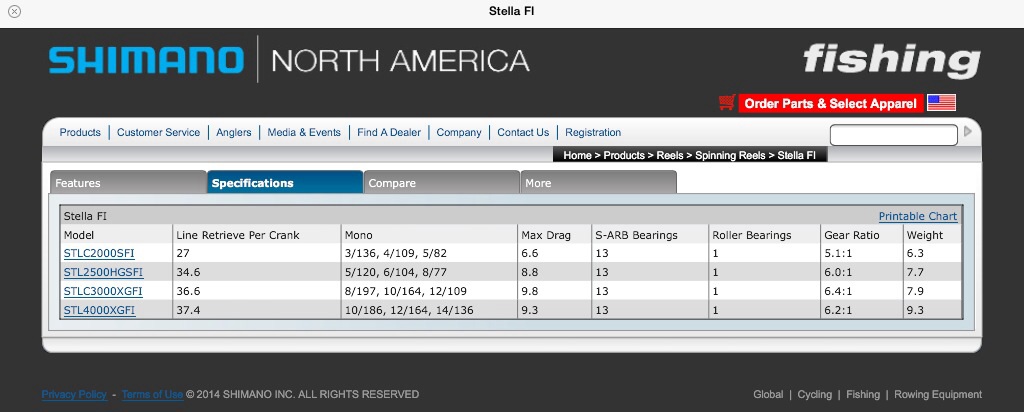Open the Printable Chart link
Viewport: 1024px width, 412px height.
(918, 216)
